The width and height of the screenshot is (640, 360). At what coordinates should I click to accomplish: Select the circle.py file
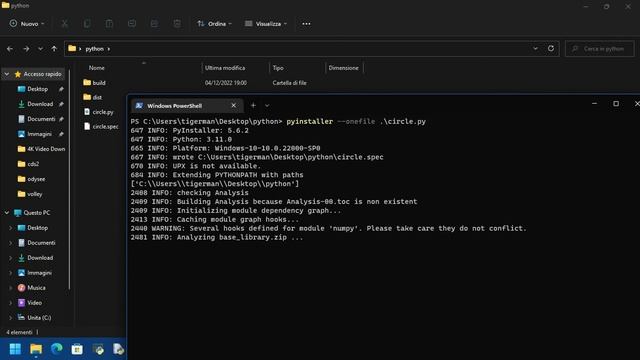click(98, 112)
